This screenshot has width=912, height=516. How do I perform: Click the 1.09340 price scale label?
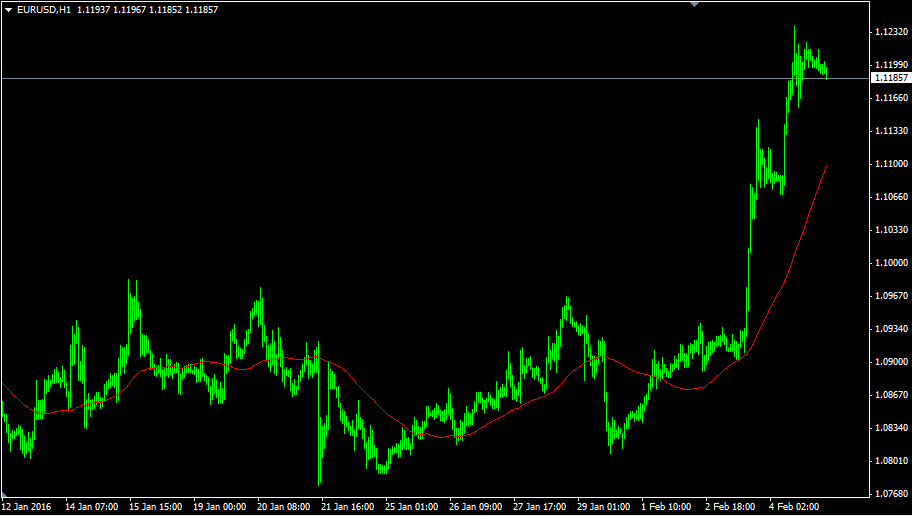coord(891,329)
